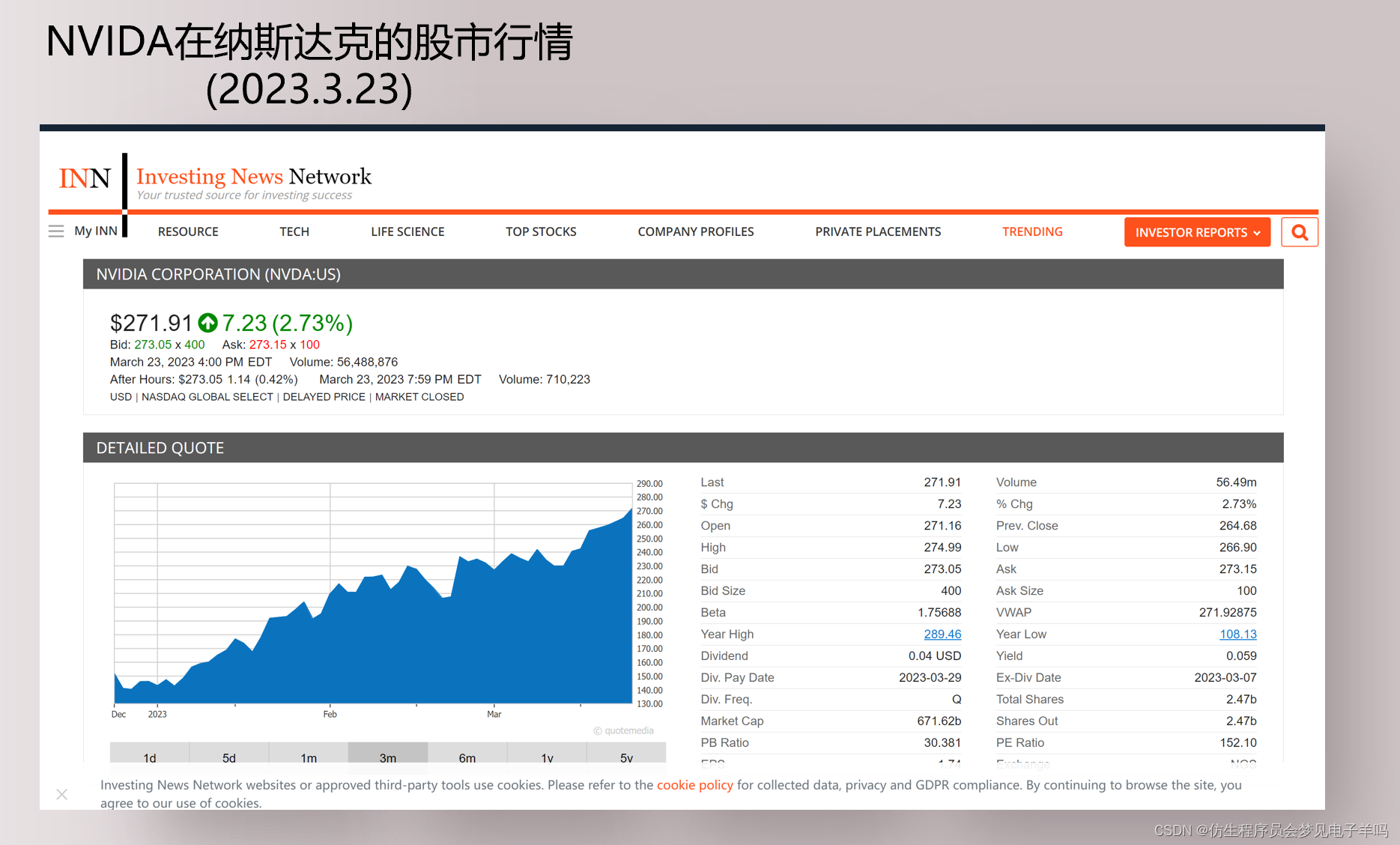This screenshot has height=845, width=1400.
Task: Open the COMPANY PROFILES menu
Action: [696, 231]
